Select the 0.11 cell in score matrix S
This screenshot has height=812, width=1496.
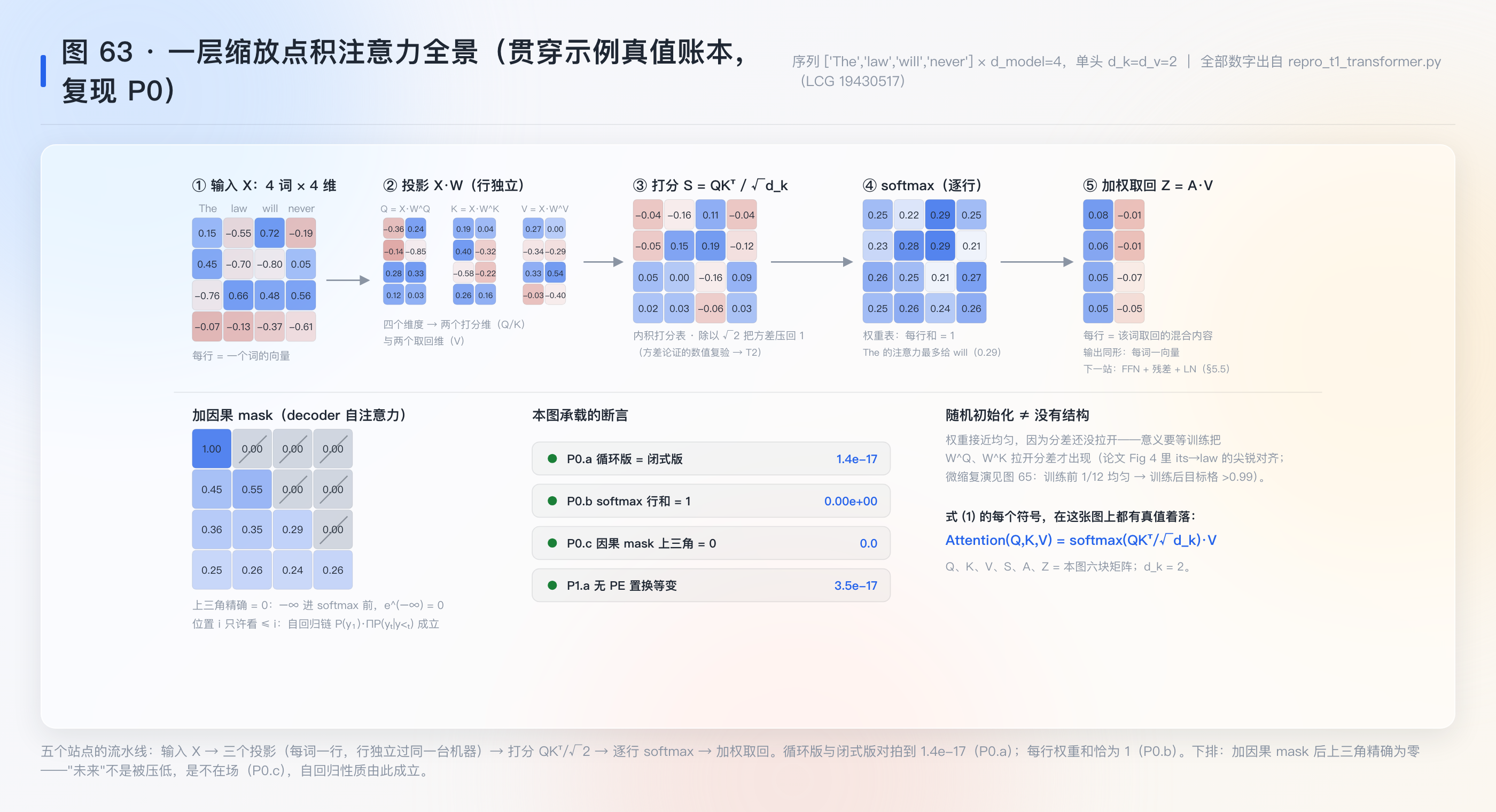(710, 215)
